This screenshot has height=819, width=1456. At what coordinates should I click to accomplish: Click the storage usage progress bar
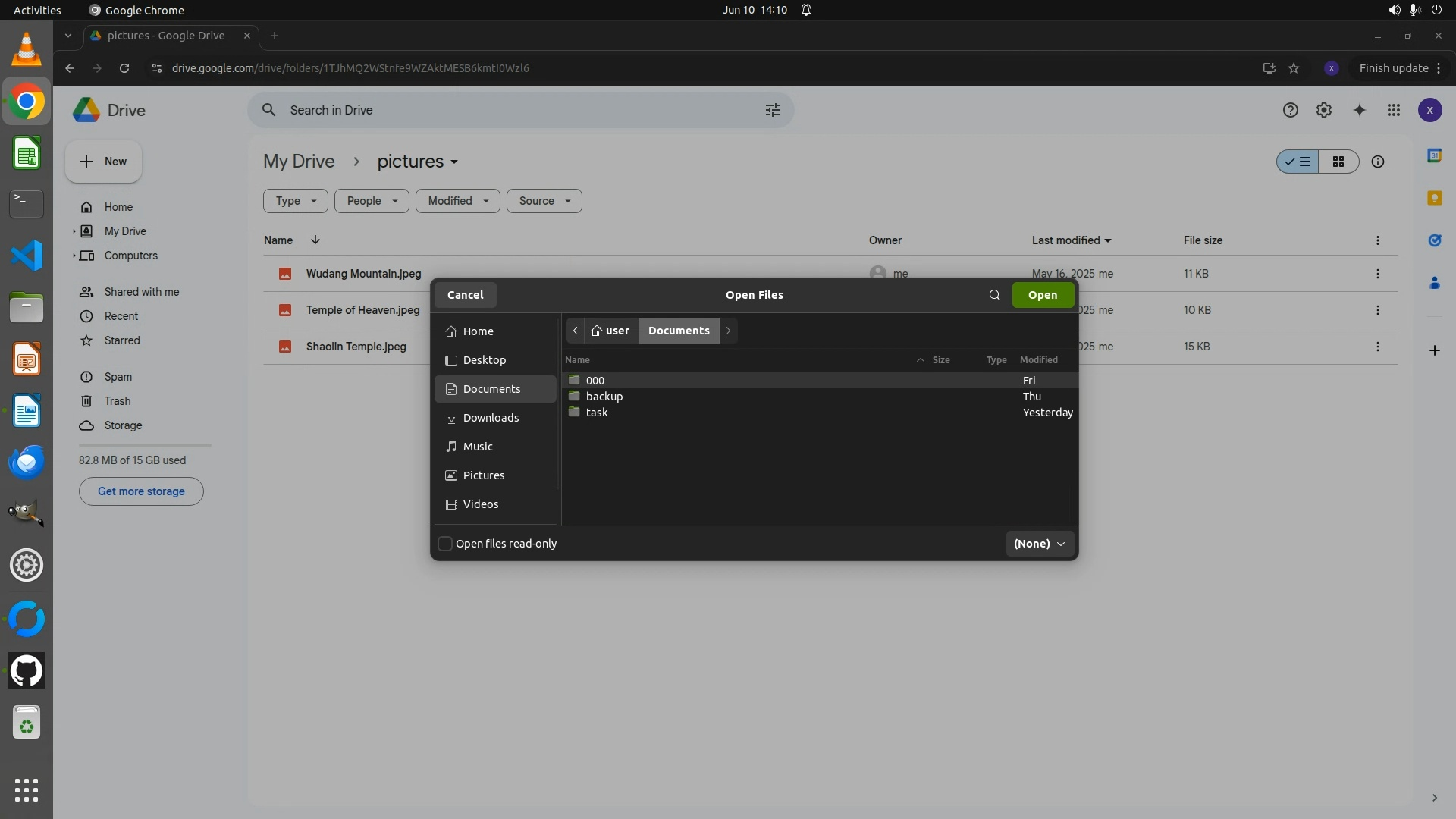point(144,445)
